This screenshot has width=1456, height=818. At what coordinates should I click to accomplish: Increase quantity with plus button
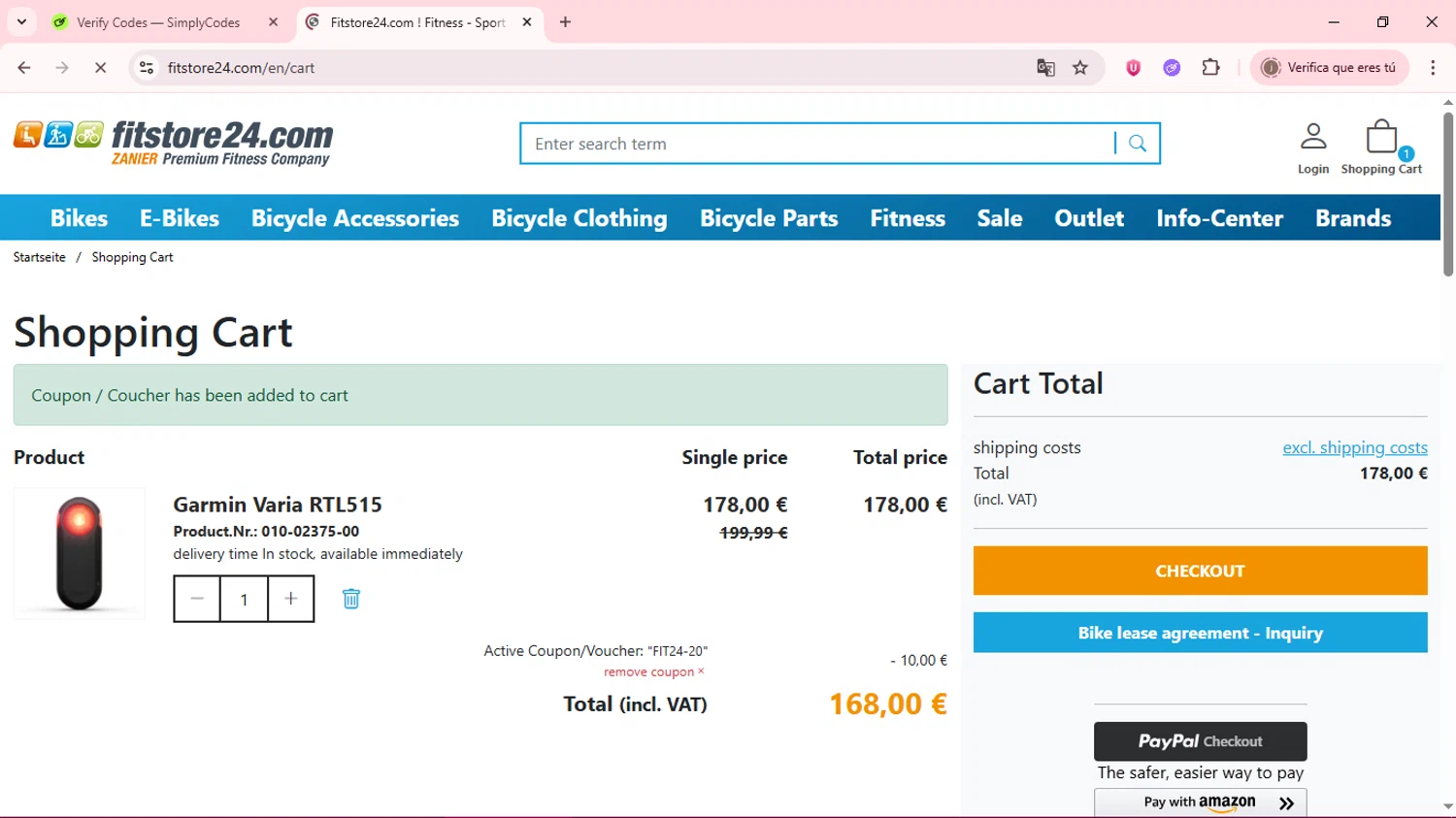pyautogui.click(x=290, y=599)
